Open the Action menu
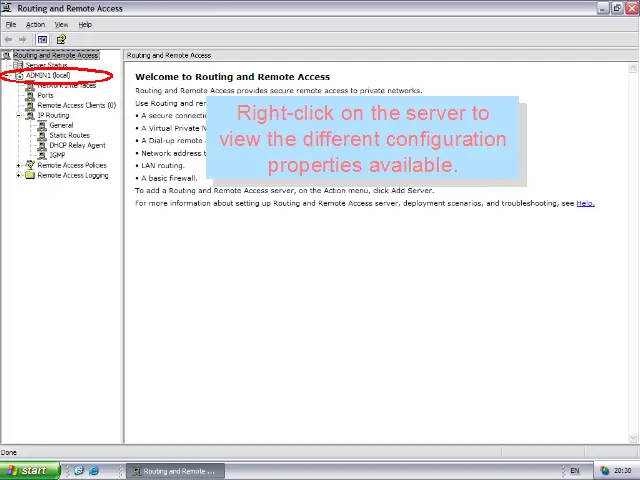 [x=35, y=24]
